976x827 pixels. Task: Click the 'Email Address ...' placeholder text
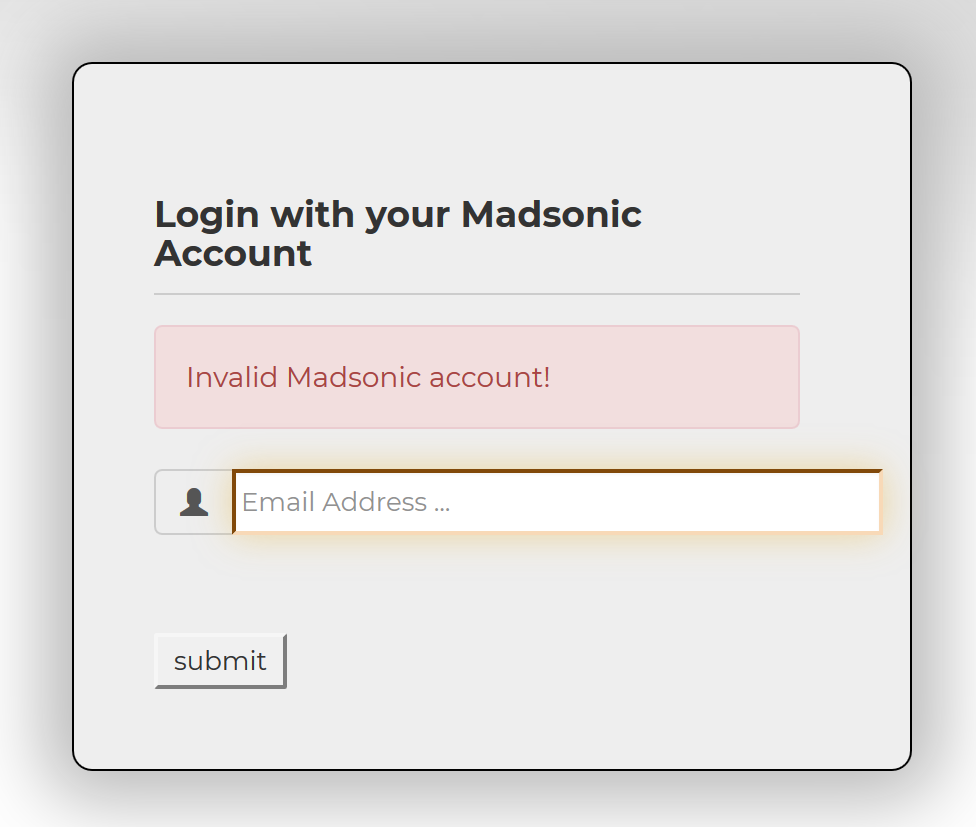[346, 502]
